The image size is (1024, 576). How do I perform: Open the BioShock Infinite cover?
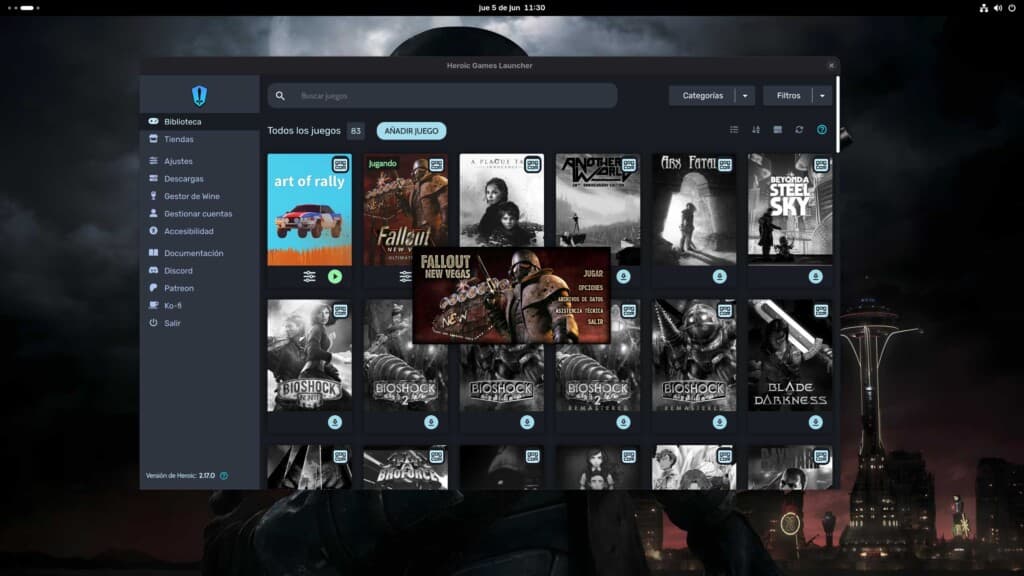[310, 355]
